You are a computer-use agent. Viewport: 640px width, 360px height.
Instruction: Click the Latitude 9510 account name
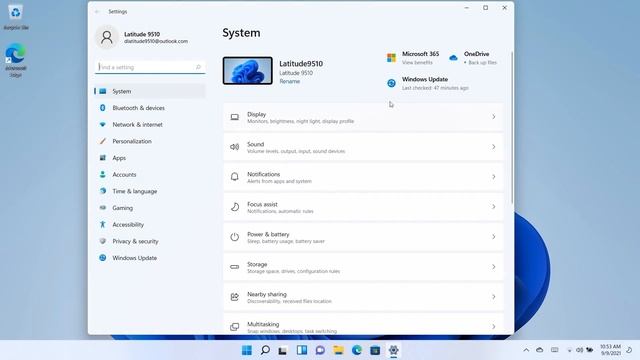click(142, 34)
